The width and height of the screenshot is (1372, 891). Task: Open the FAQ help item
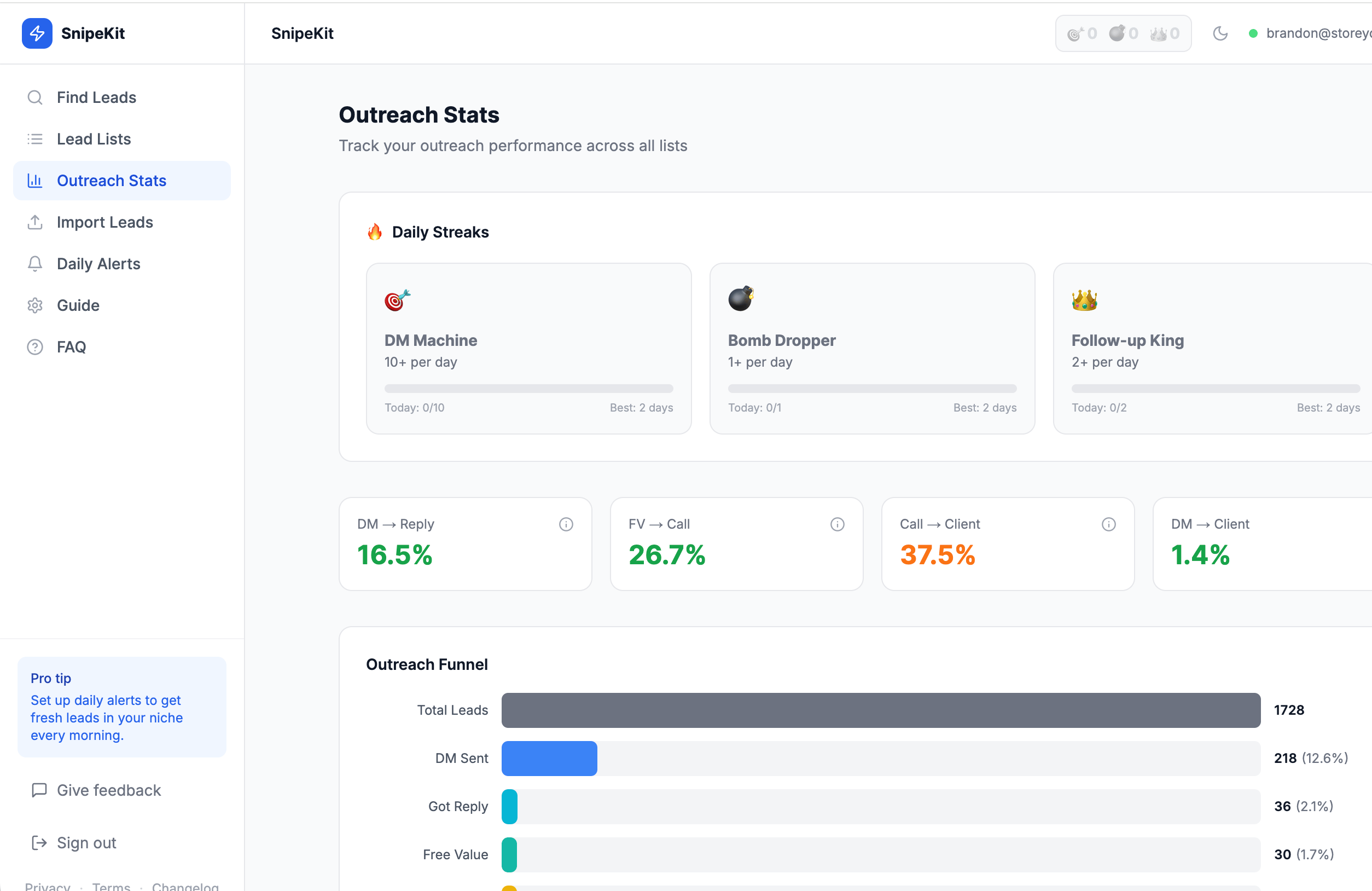(x=71, y=346)
